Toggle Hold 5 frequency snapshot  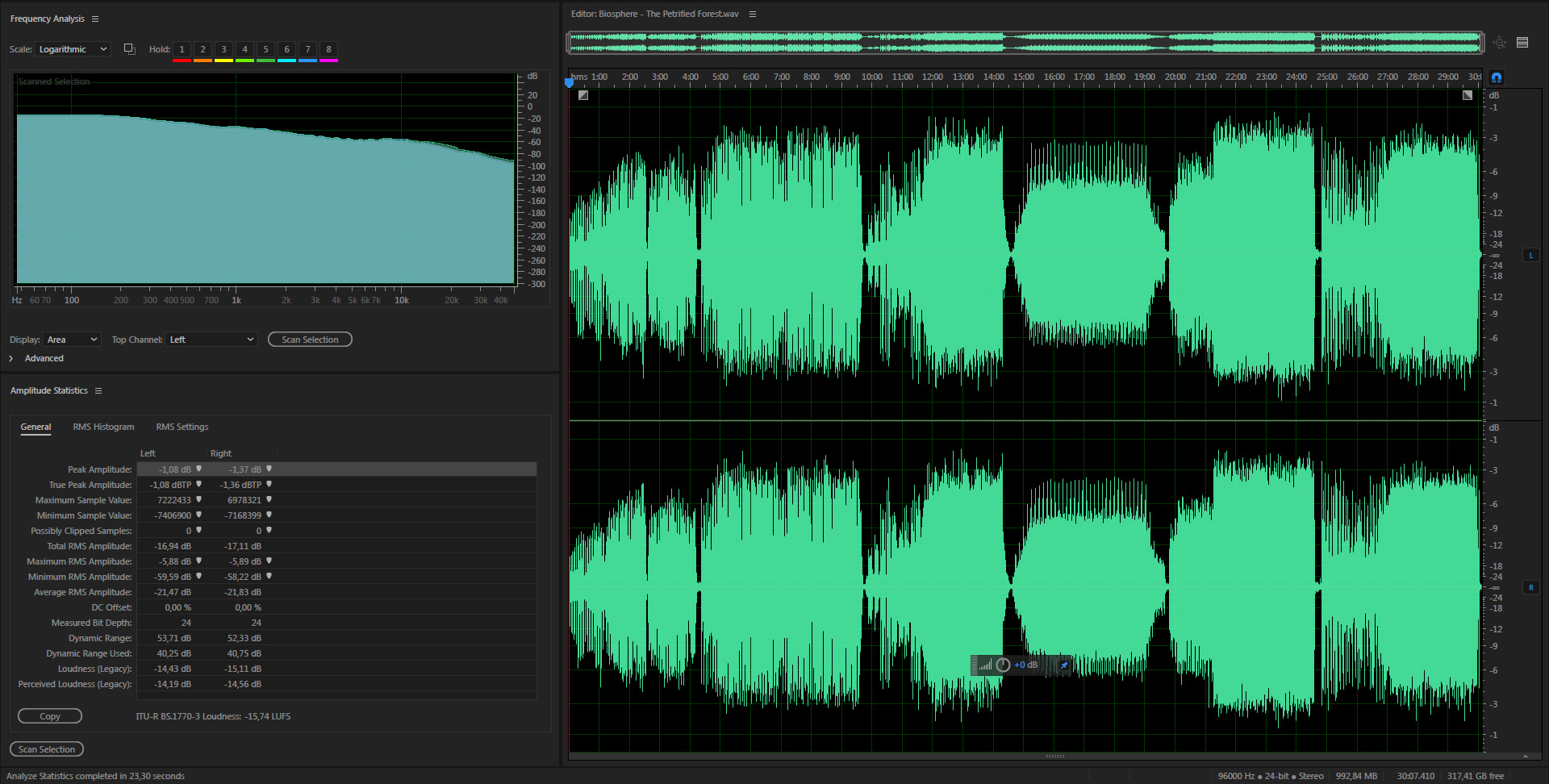click(265, 50)
